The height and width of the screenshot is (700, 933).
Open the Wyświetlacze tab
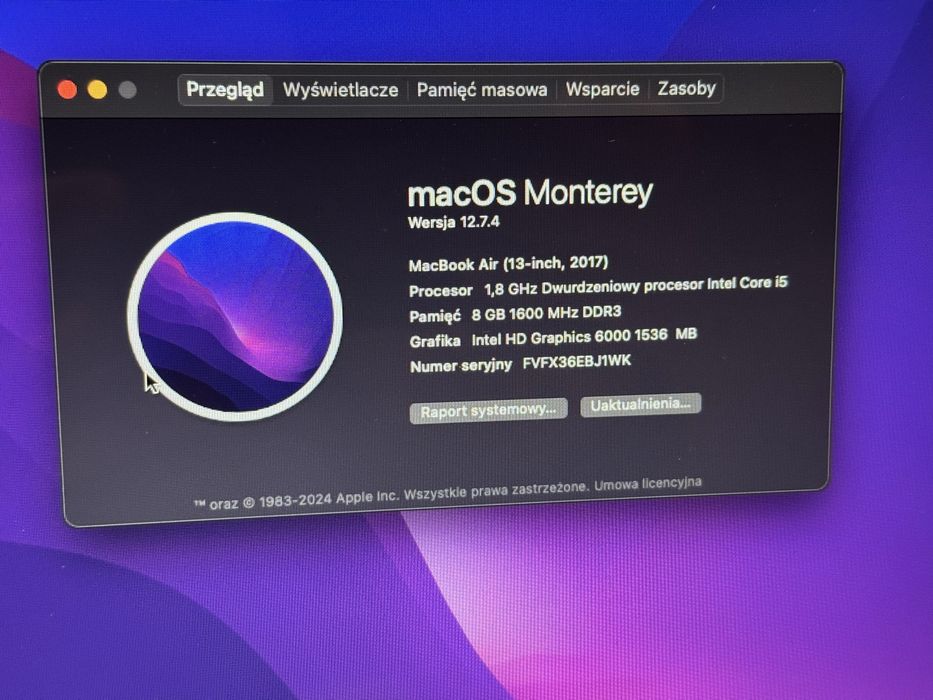coord(340,90)
